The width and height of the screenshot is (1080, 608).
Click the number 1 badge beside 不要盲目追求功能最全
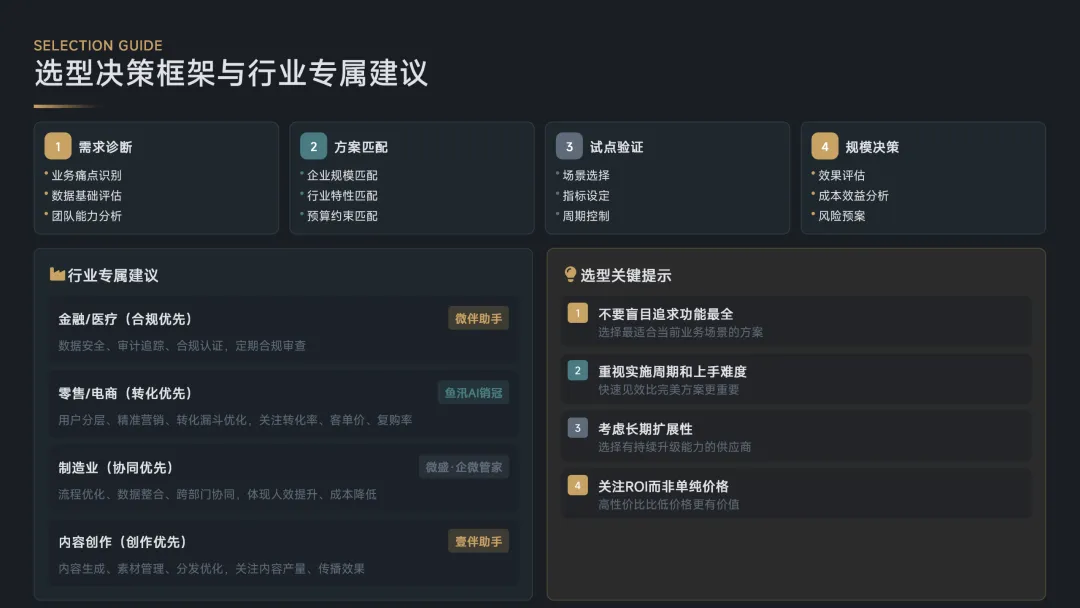click(x=577, y=313)
